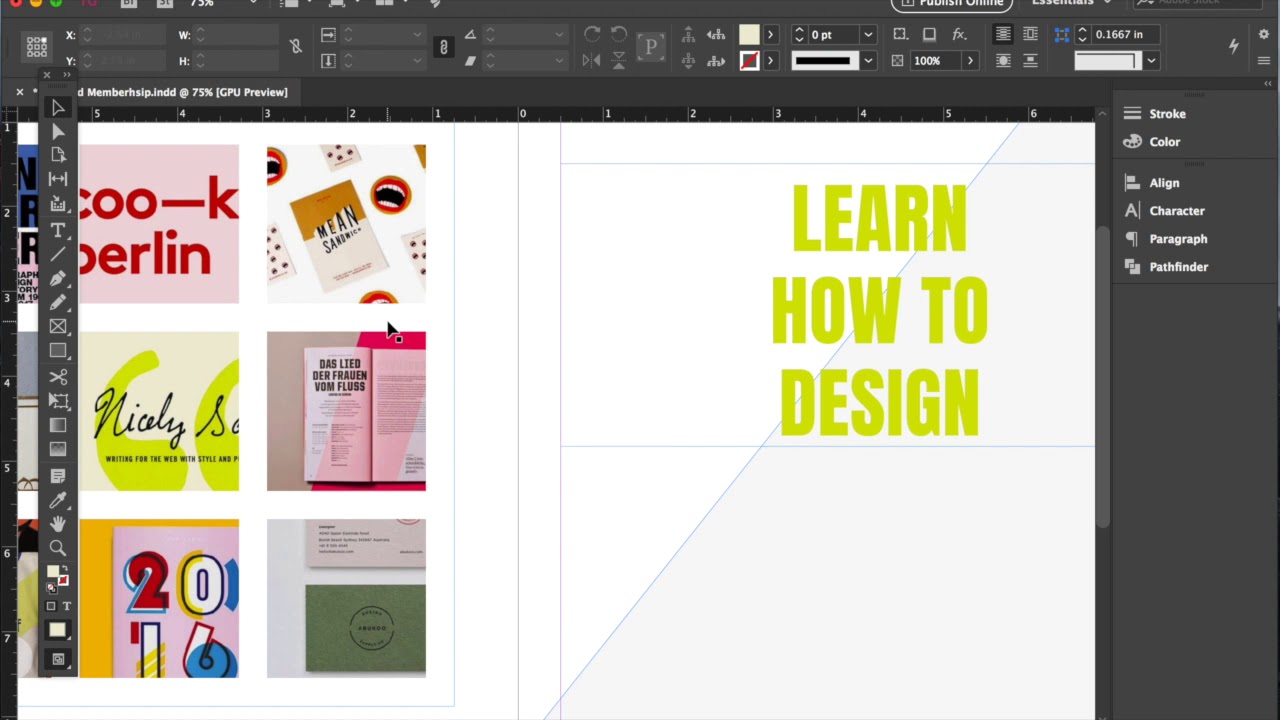Rotate 90 degrees counter-clockwise
The image size is (1280, 720).
619,35
